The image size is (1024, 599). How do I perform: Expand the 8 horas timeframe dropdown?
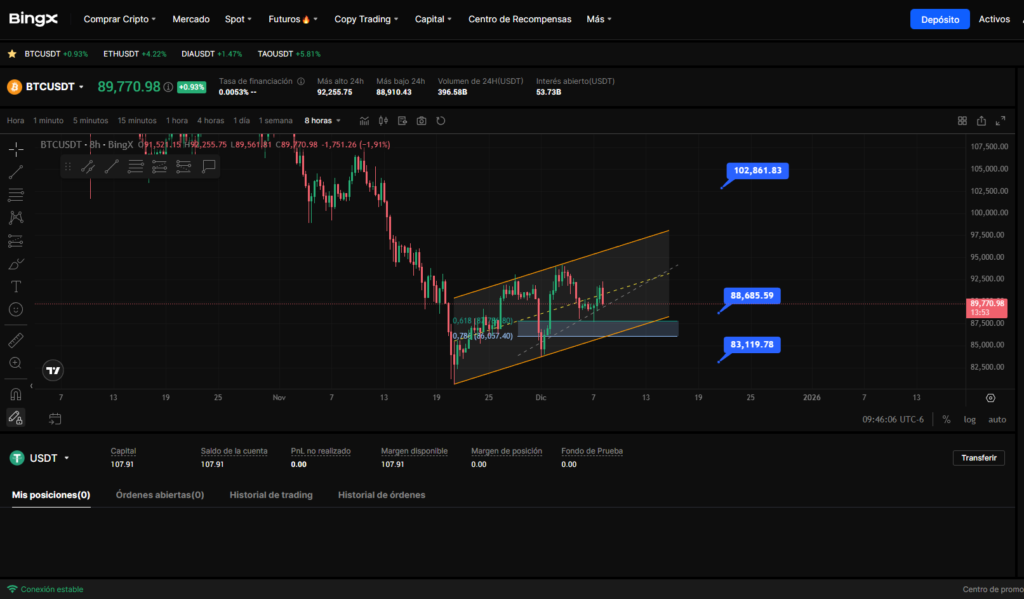326,121
